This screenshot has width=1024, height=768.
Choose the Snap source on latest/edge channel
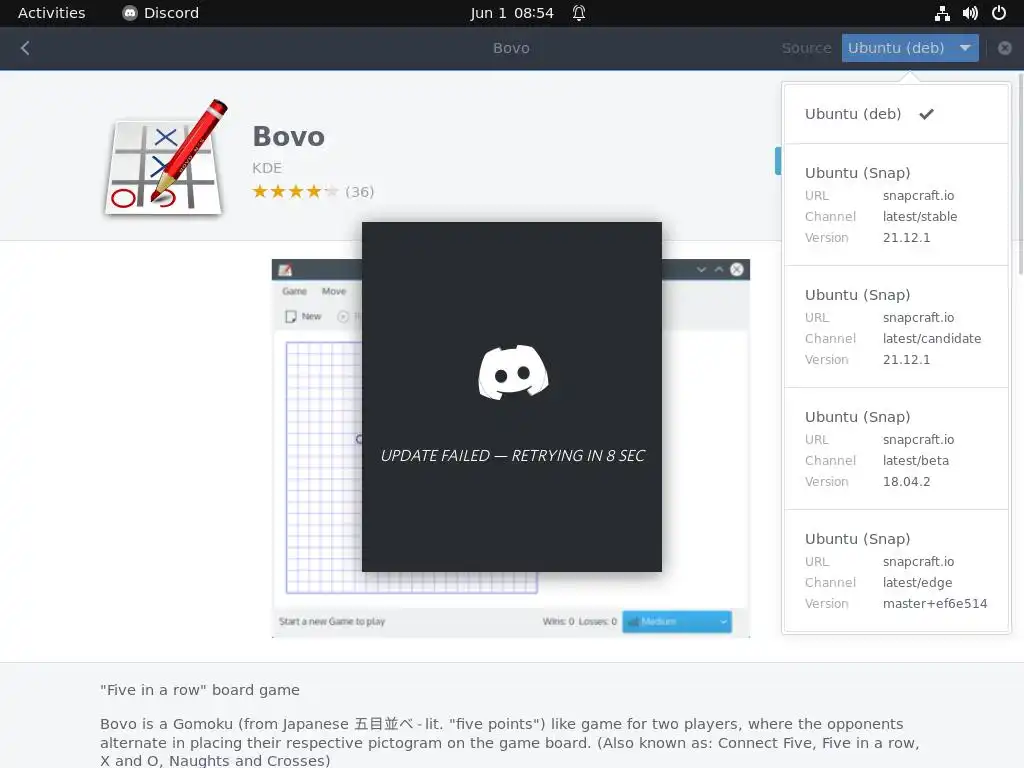(896, 571)
